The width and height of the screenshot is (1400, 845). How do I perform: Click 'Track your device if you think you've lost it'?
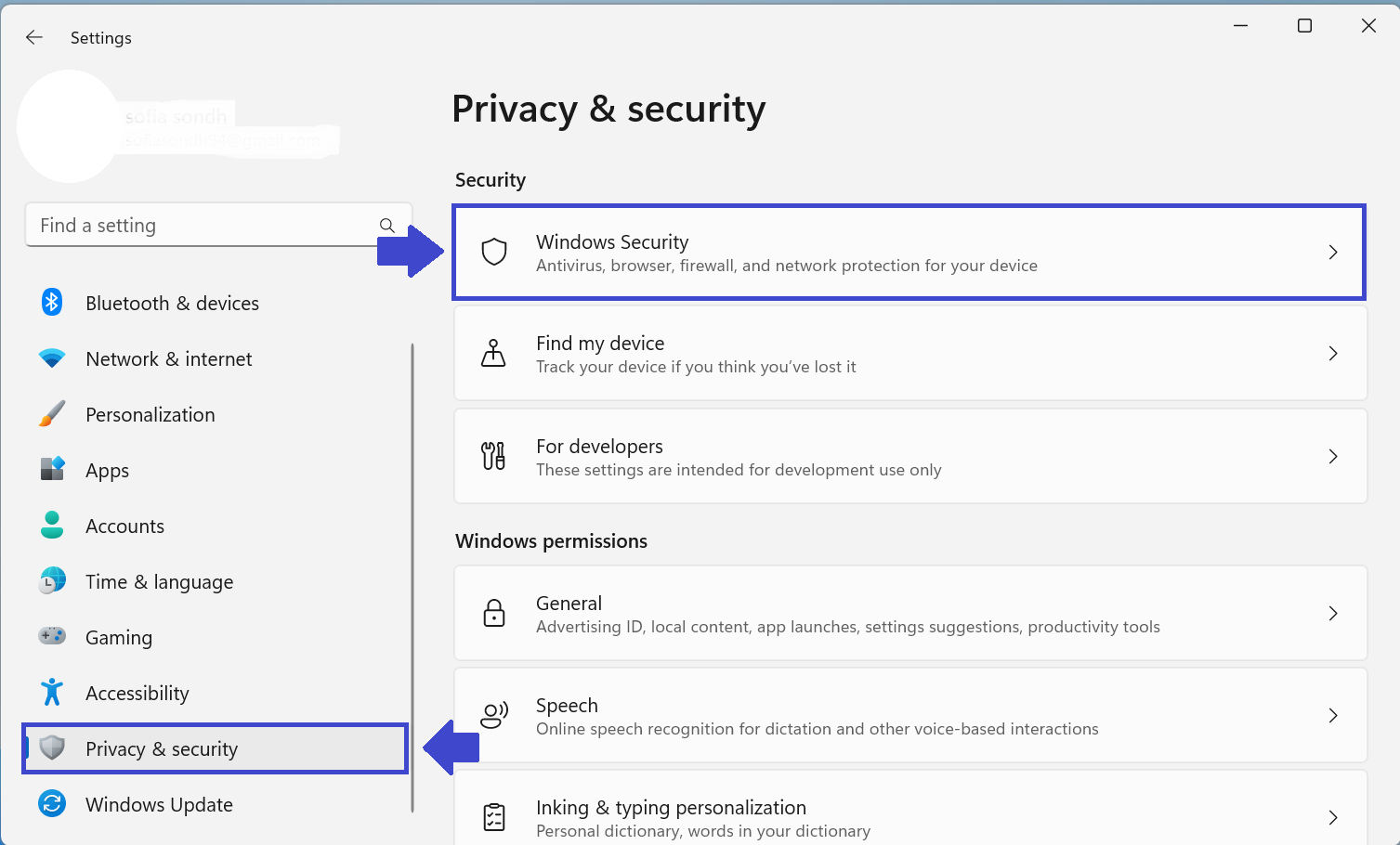(696, 367)
